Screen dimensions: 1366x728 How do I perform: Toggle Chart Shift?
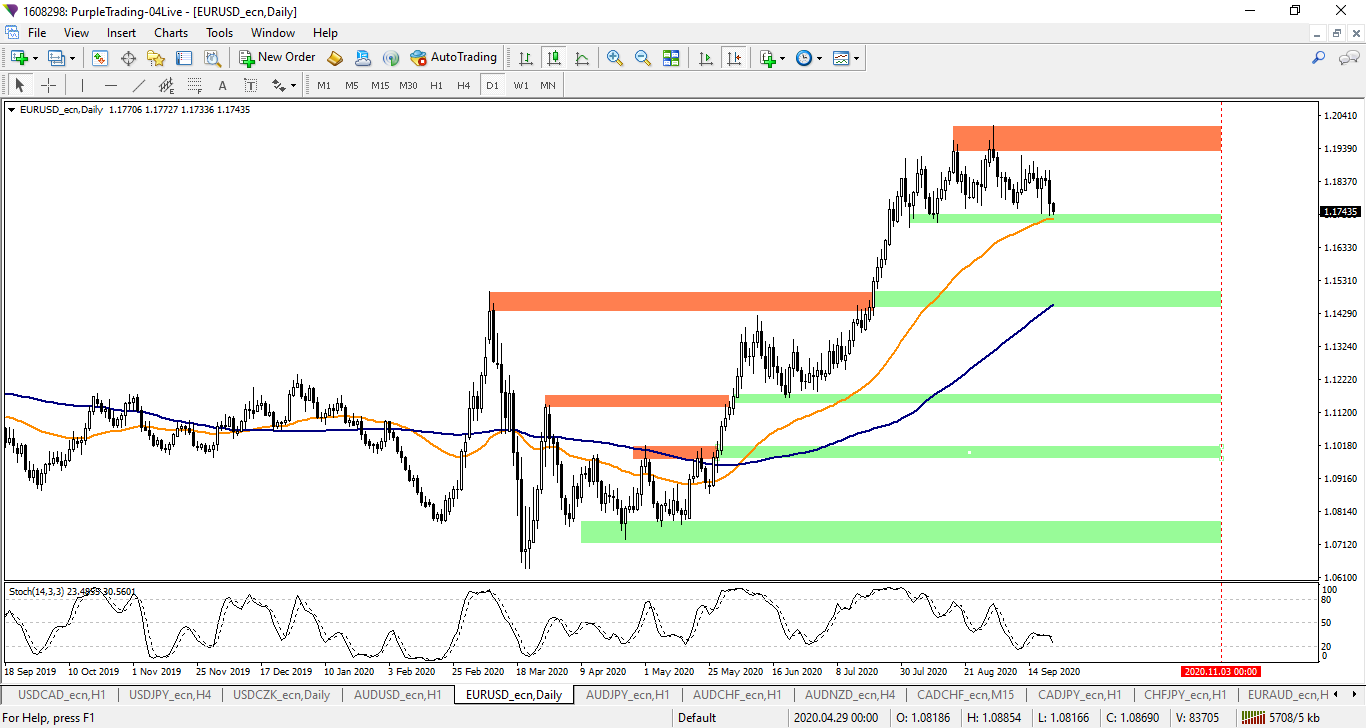(734, 58)
